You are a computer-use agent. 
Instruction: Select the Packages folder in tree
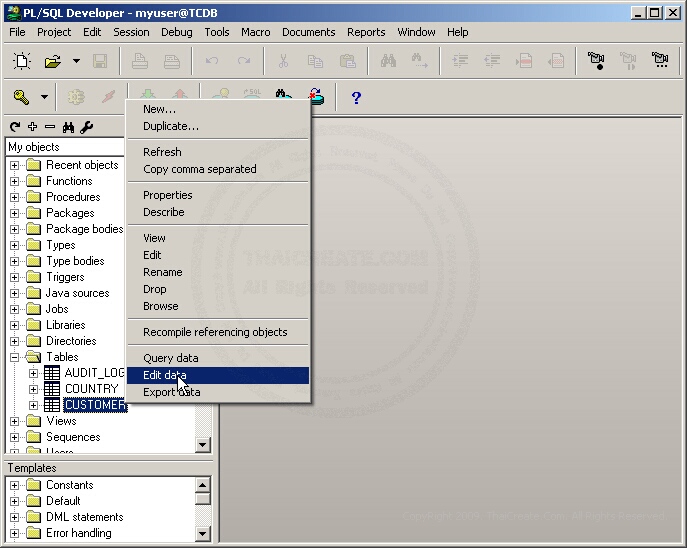(70, 213)
